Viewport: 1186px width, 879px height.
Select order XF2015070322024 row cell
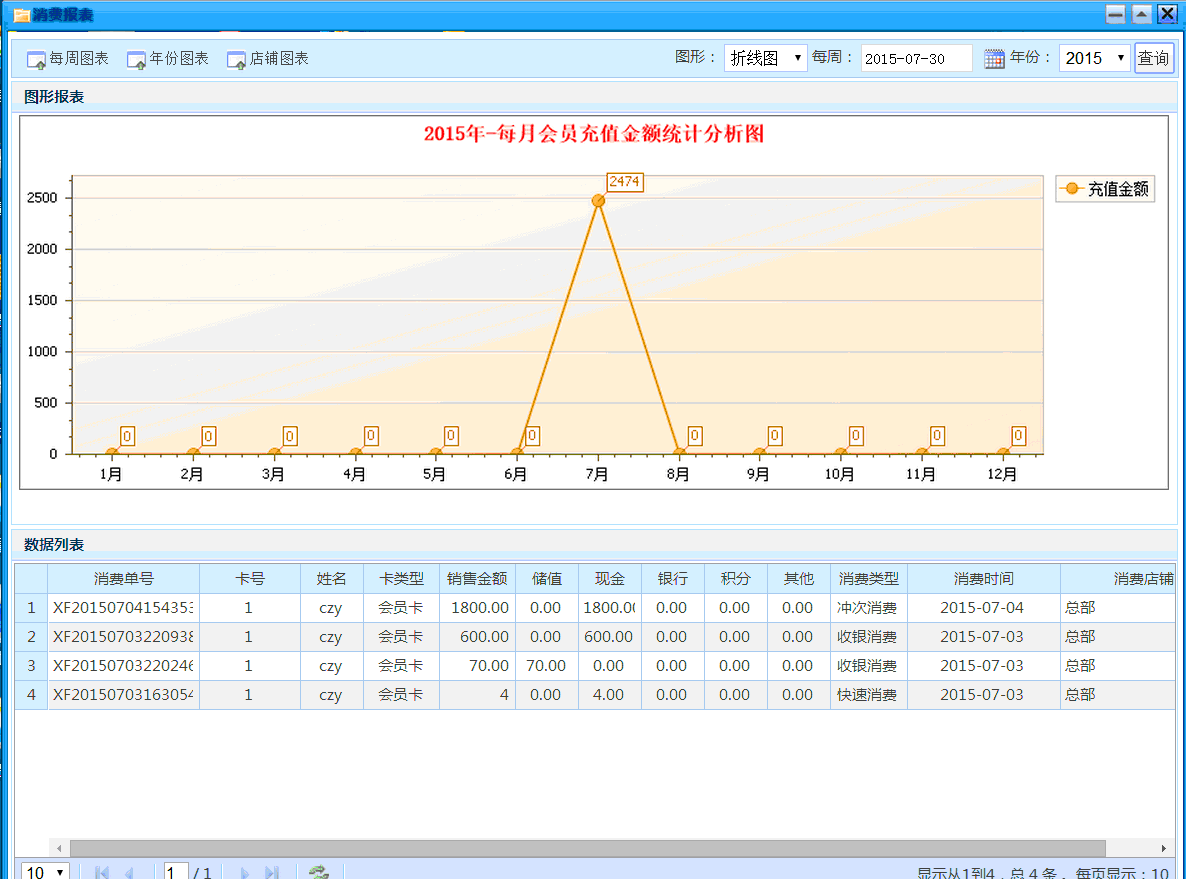[x=123, y=666]
